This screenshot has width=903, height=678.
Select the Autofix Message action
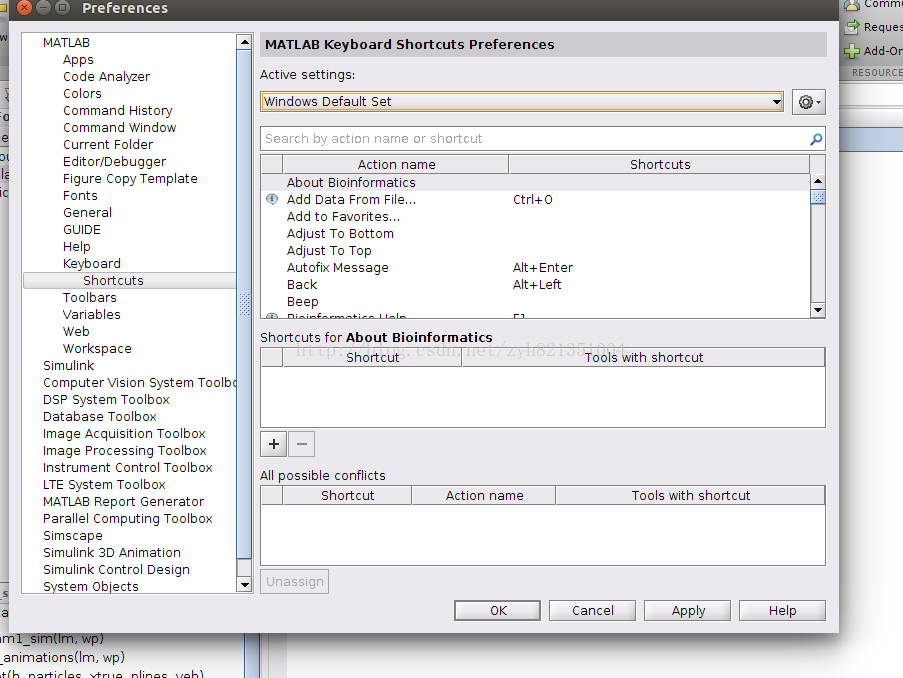click(536, 267)
